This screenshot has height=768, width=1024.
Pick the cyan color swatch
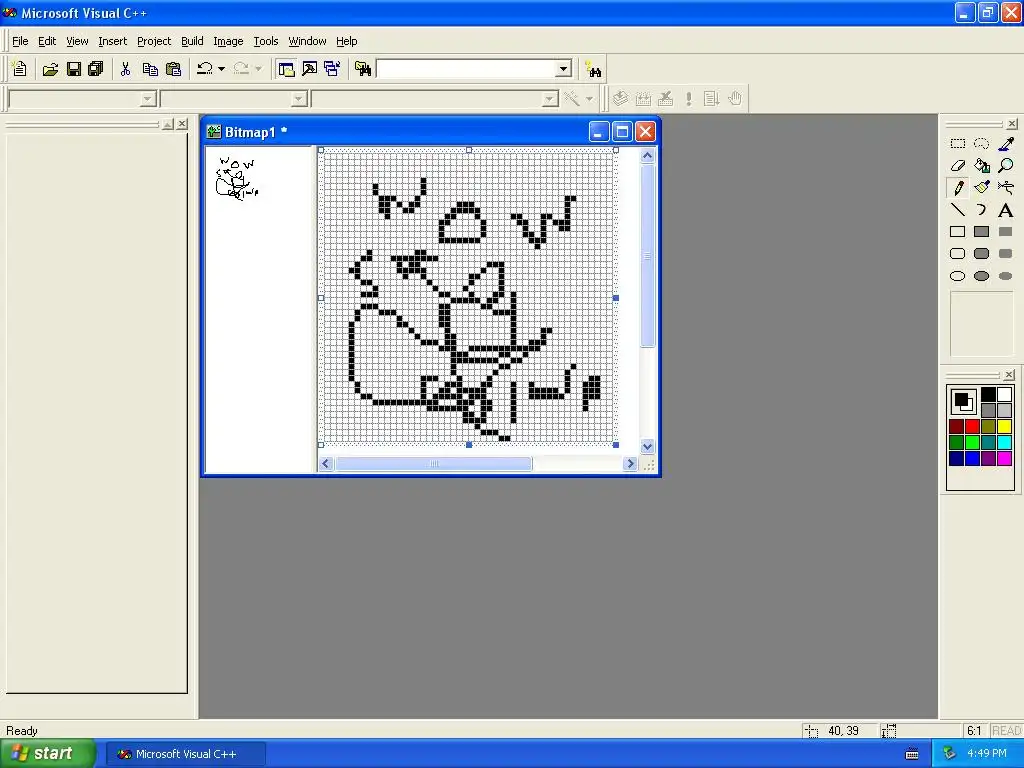1004,442
